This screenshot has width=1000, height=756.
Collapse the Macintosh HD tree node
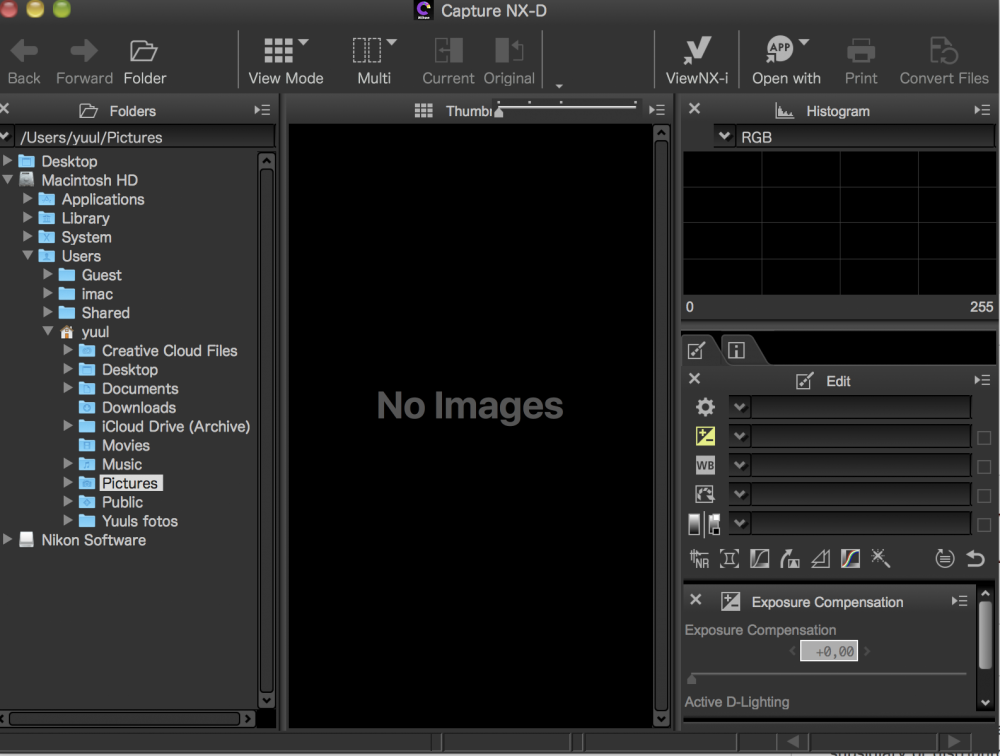click(8, 179)
